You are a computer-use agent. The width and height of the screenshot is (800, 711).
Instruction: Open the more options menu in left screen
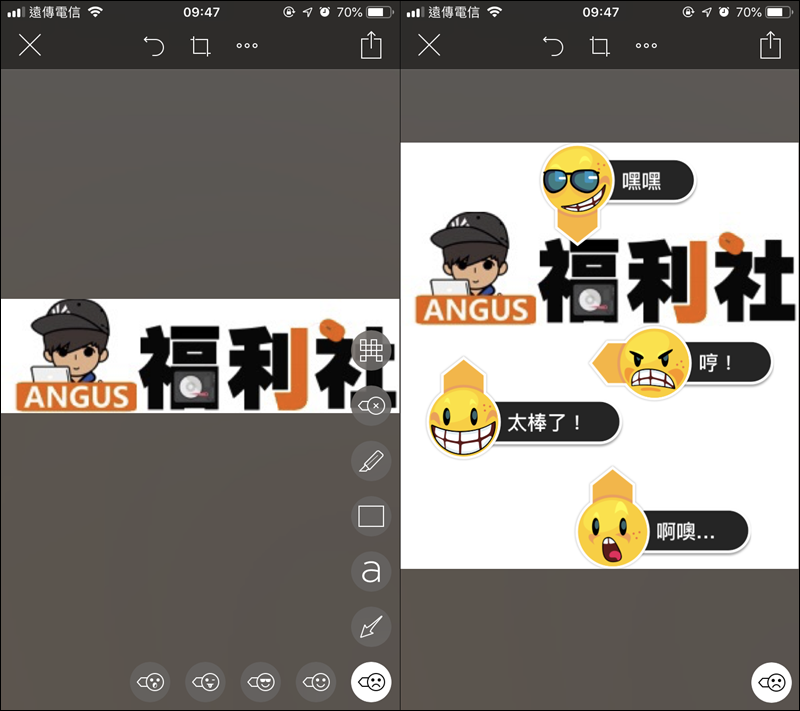pos(247,46)
